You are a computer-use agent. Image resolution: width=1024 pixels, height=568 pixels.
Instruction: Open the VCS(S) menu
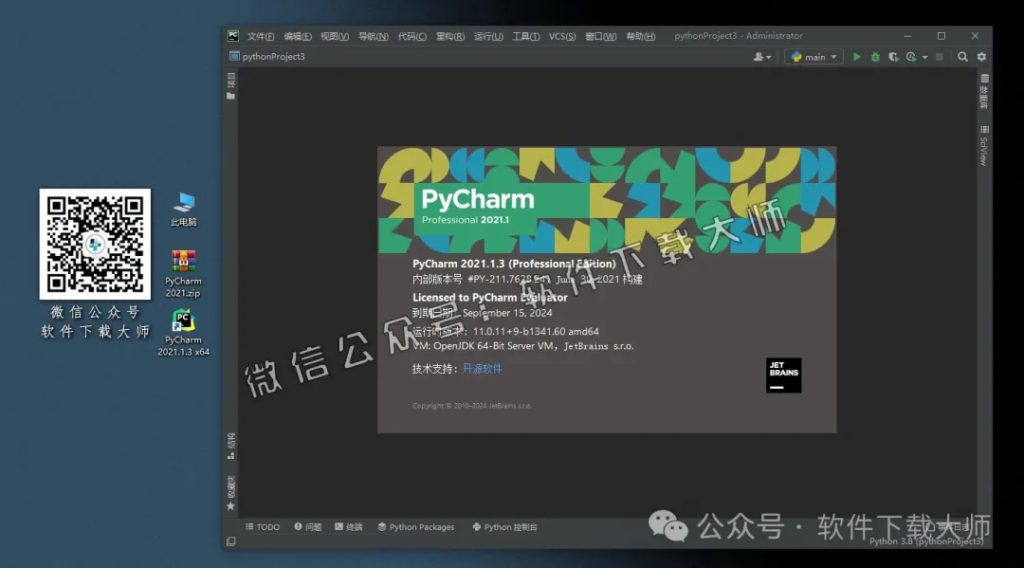pyautogui.click(x=562, y=37)
